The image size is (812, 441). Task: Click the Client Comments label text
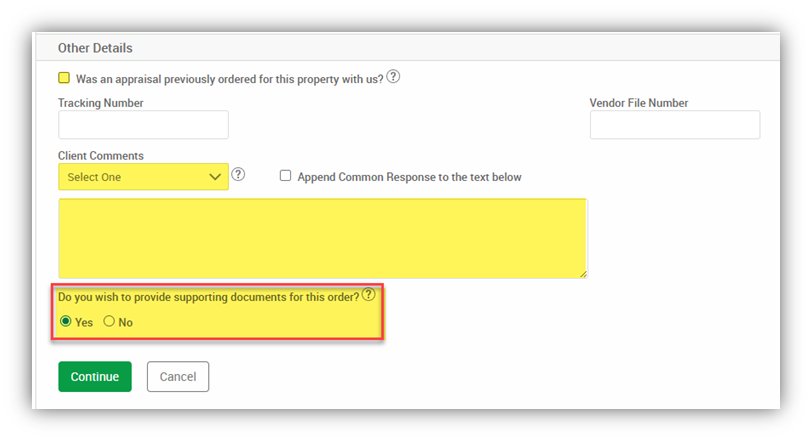pos(101,156)
